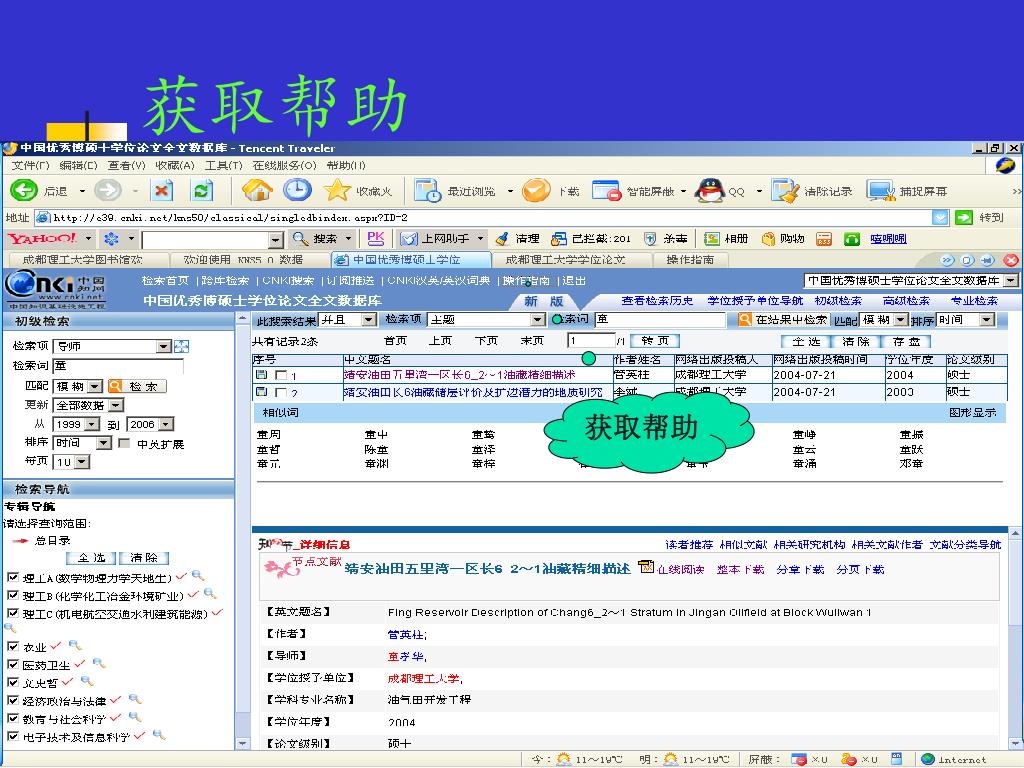Click the 相册 photo album icon

coord(712,239)
